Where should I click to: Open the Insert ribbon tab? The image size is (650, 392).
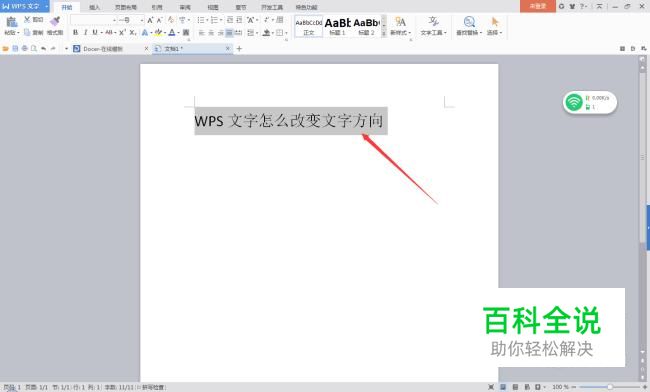tap(95, 7)
